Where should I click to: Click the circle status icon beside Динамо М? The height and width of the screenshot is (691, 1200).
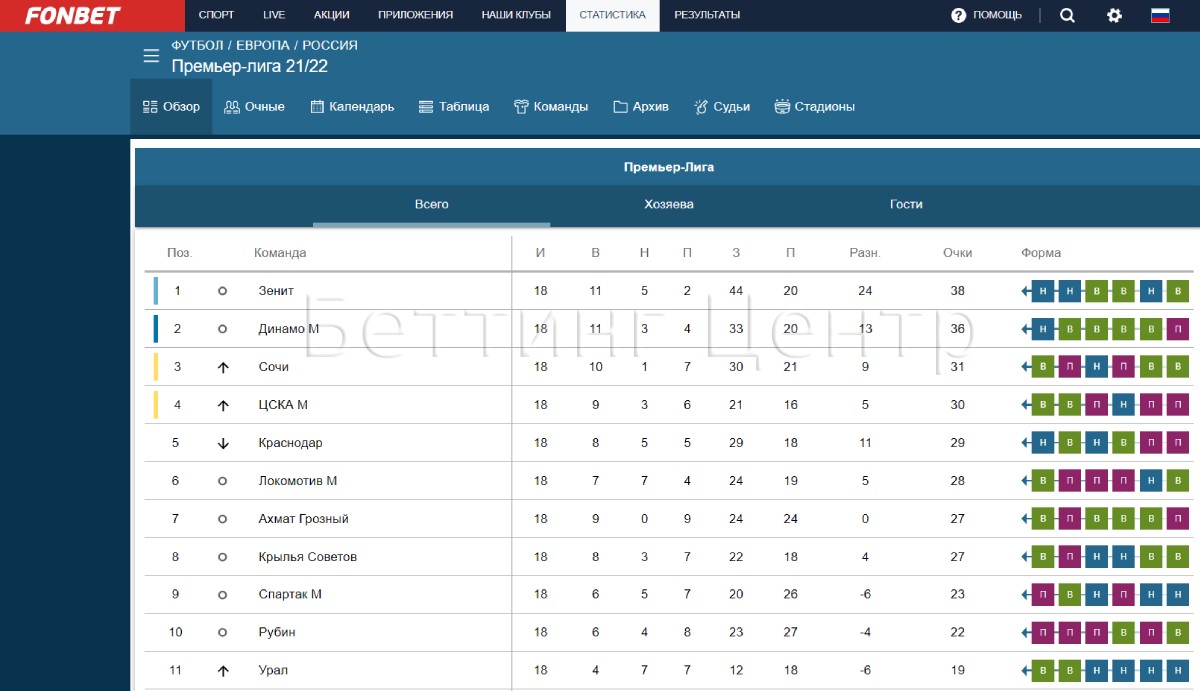[223, 329]
